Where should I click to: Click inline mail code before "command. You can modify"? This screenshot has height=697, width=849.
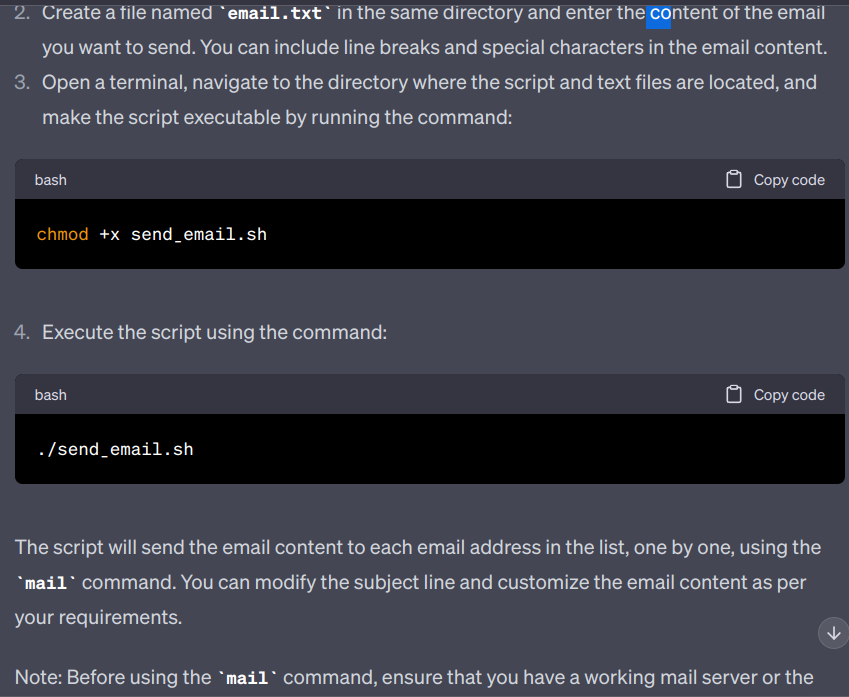tap(45, 583)
